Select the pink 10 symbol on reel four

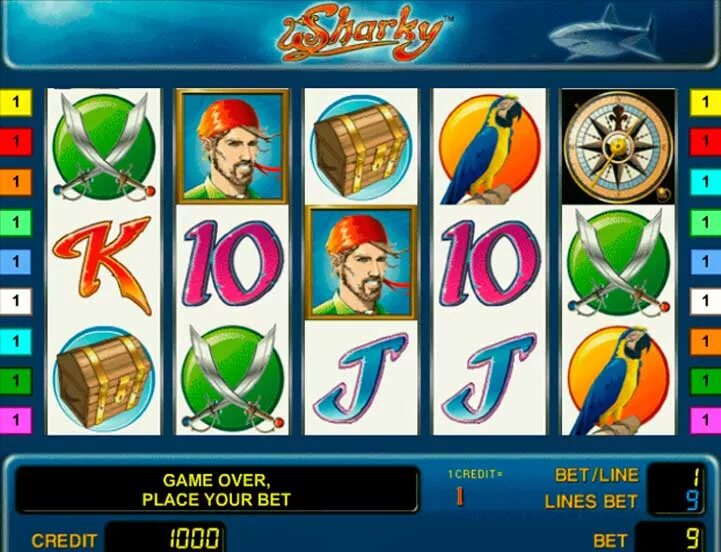(x=490, y=263)
